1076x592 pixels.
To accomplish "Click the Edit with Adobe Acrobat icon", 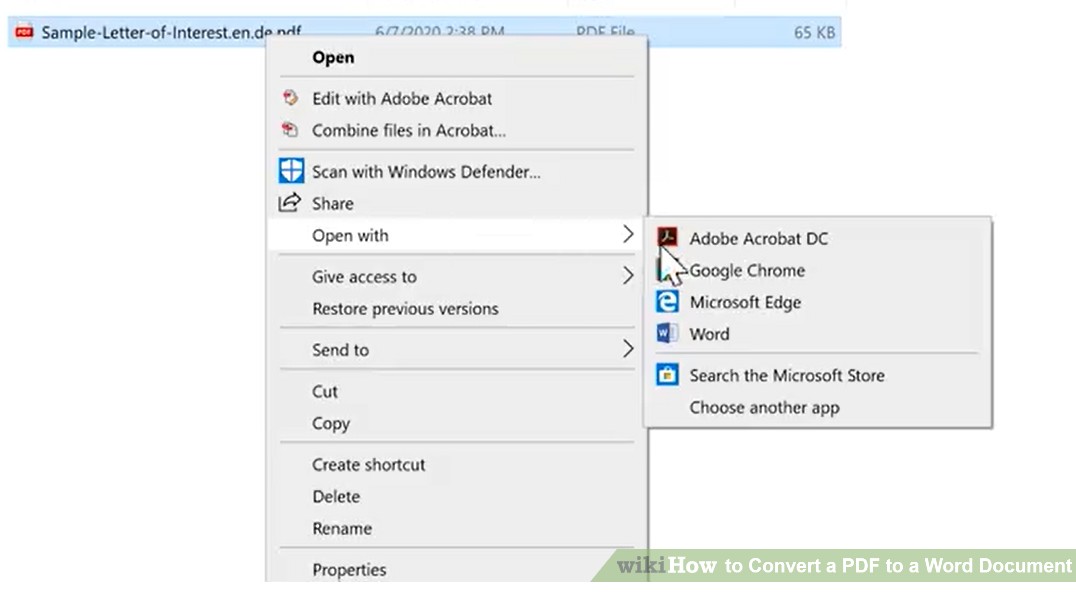I will pos(290,98).
